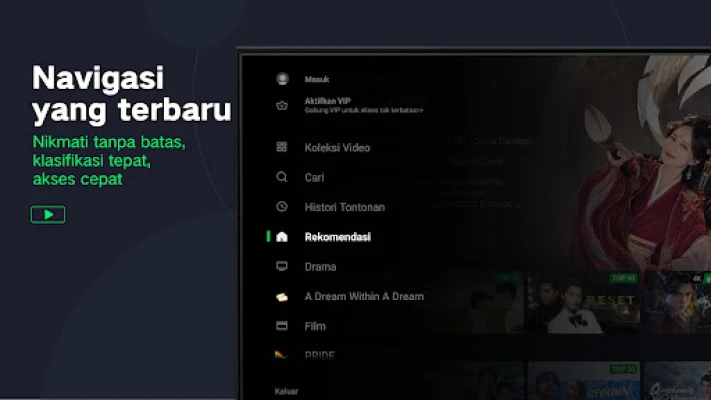Select the Masuk login entry

317,79
